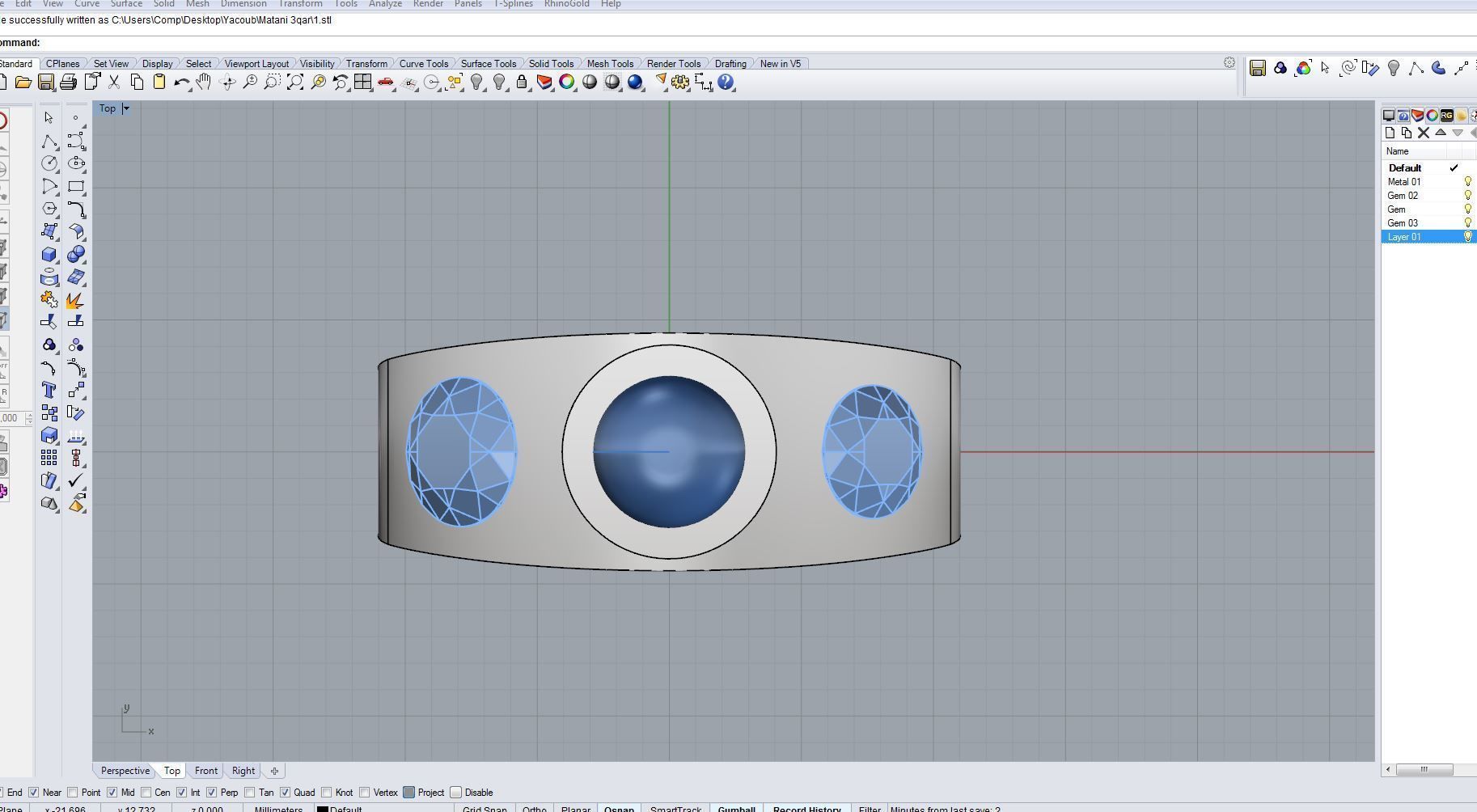Select the Circle tool in the sidebar
Viewport: 1477px width, 812px height.
(x=49, y=163)
